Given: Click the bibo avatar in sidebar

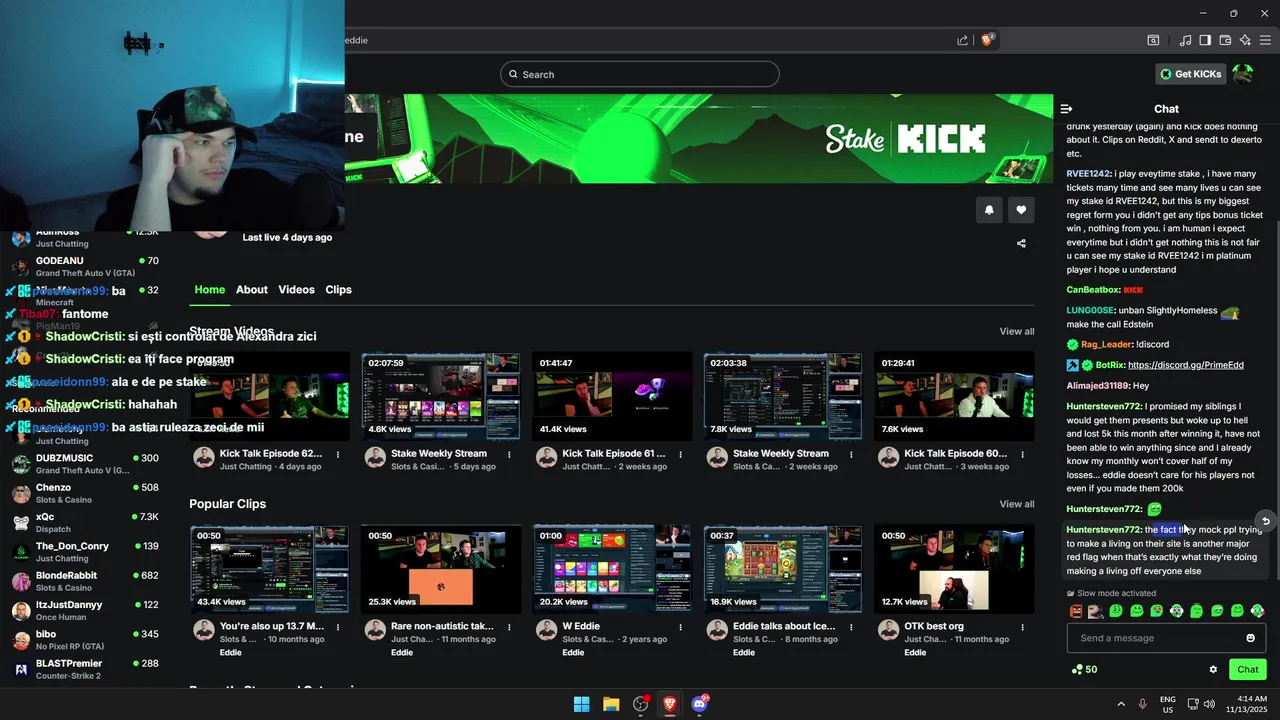Looking at the screenshot, I should tap(20, 640).
